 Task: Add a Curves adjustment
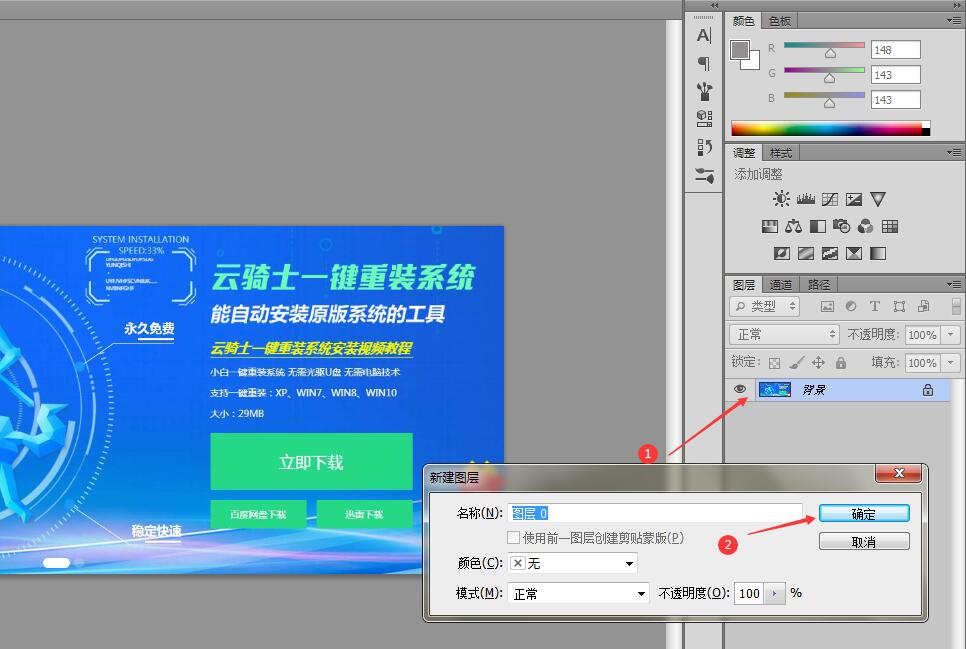coord(830,198)
